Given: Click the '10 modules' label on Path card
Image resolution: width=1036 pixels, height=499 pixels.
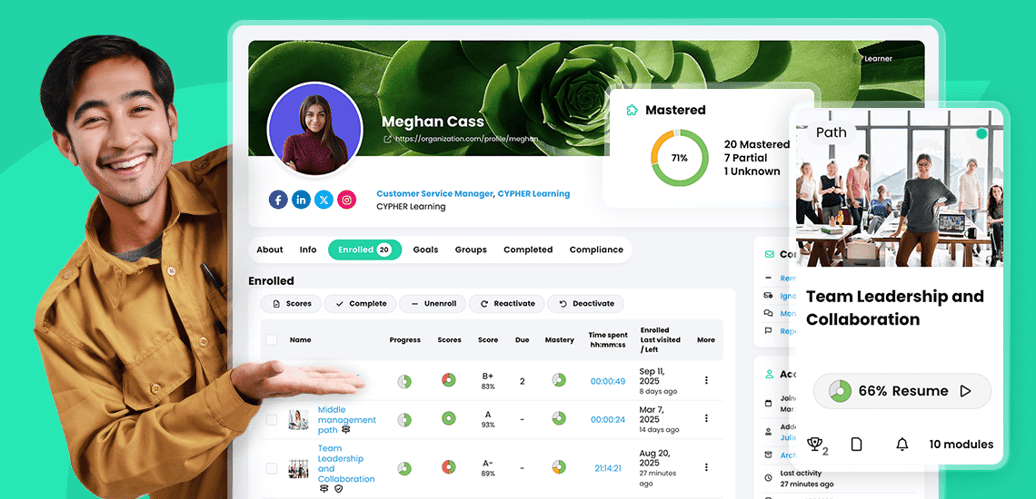Looking at the screenshot, I should click(x=961, y=444).
